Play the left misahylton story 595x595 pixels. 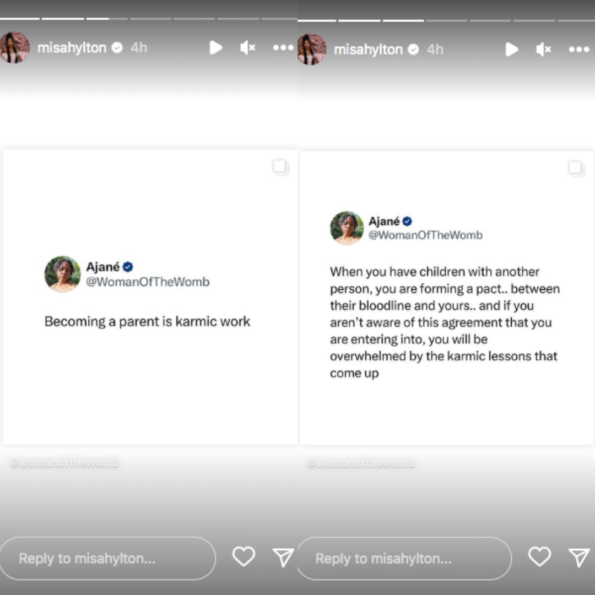coord(216,48)
